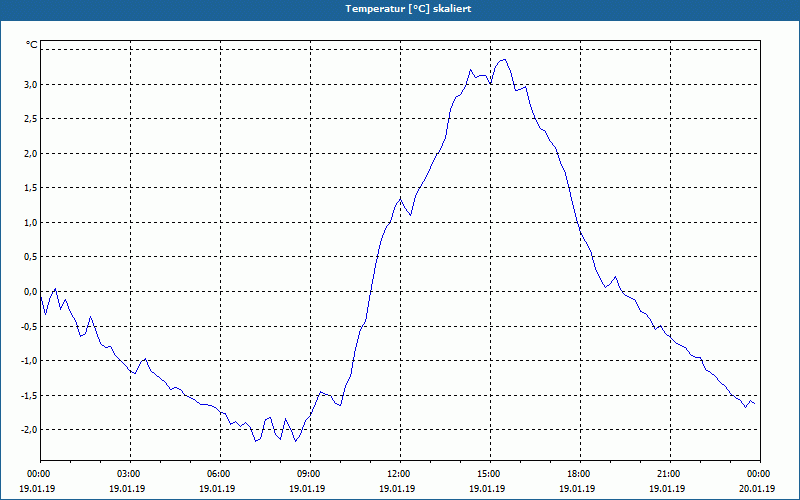This screenshot has height=500, width=800.
Task: Click the '19.01.19' date under 15:00
Action: pos(487,488)
